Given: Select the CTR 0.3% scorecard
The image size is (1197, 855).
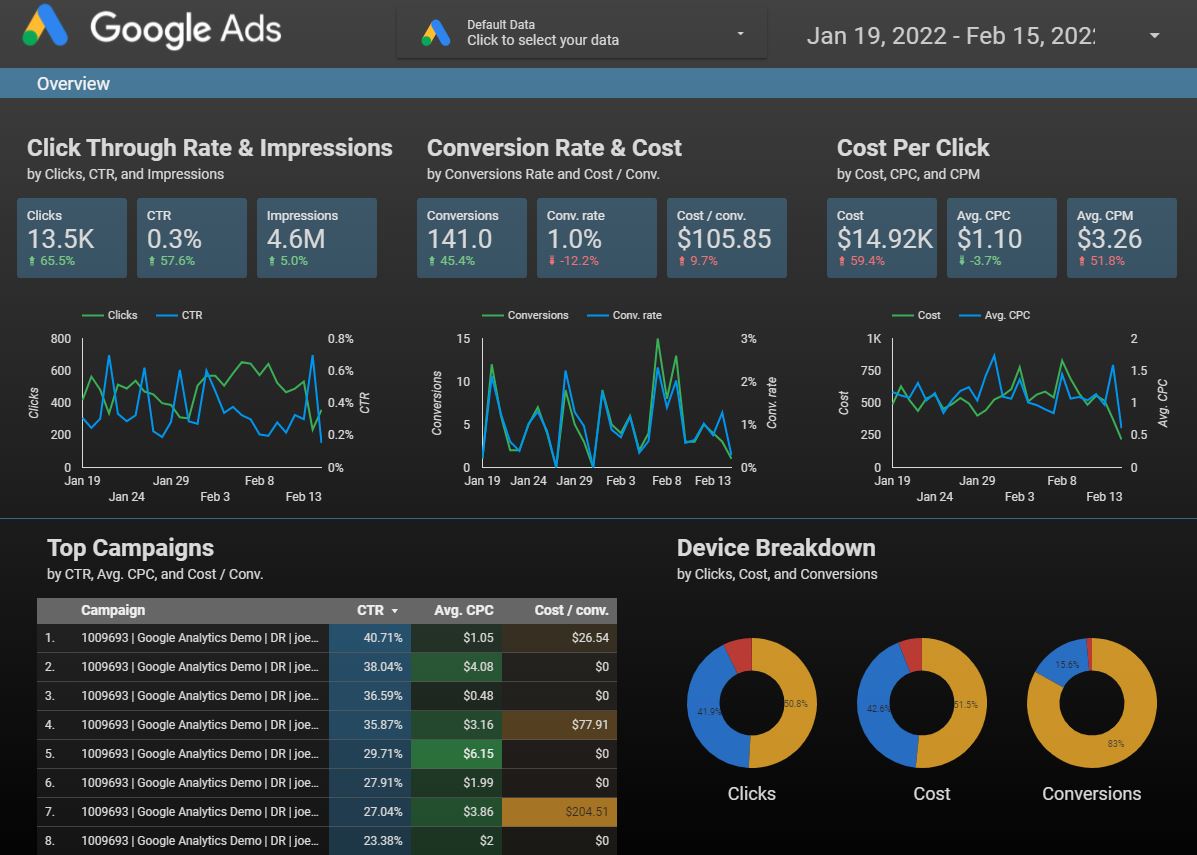Looking at the screenshot, I should (192, 237).
